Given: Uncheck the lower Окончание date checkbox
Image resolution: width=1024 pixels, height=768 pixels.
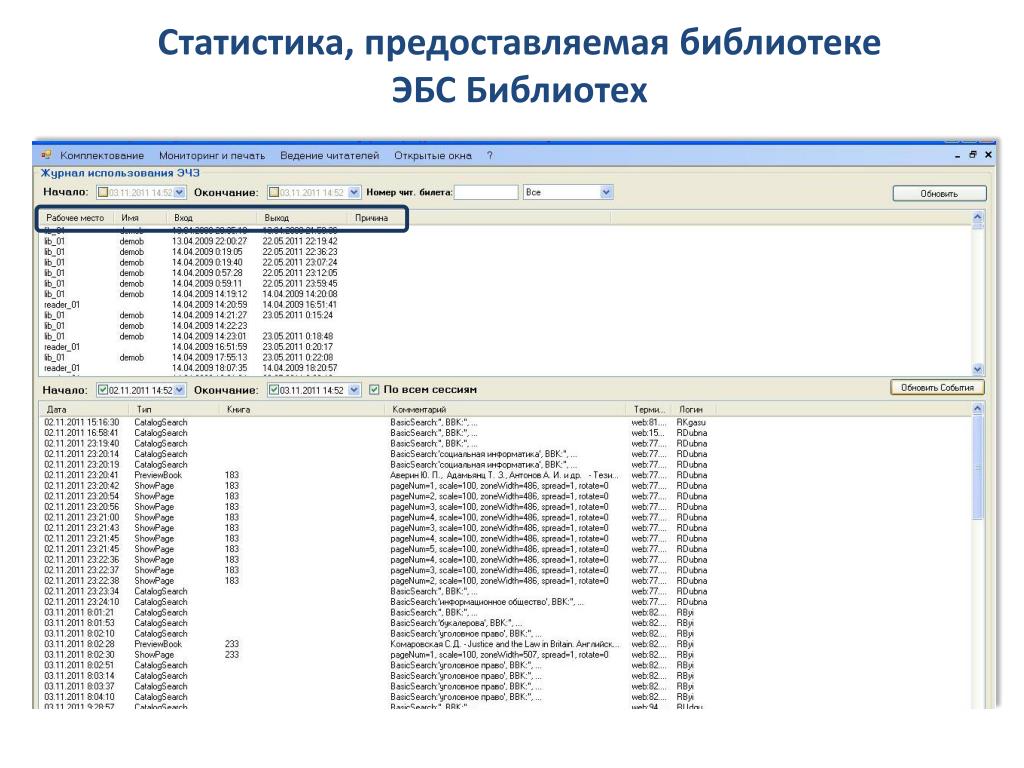Looking at the screenshot, I should [274, 390].
